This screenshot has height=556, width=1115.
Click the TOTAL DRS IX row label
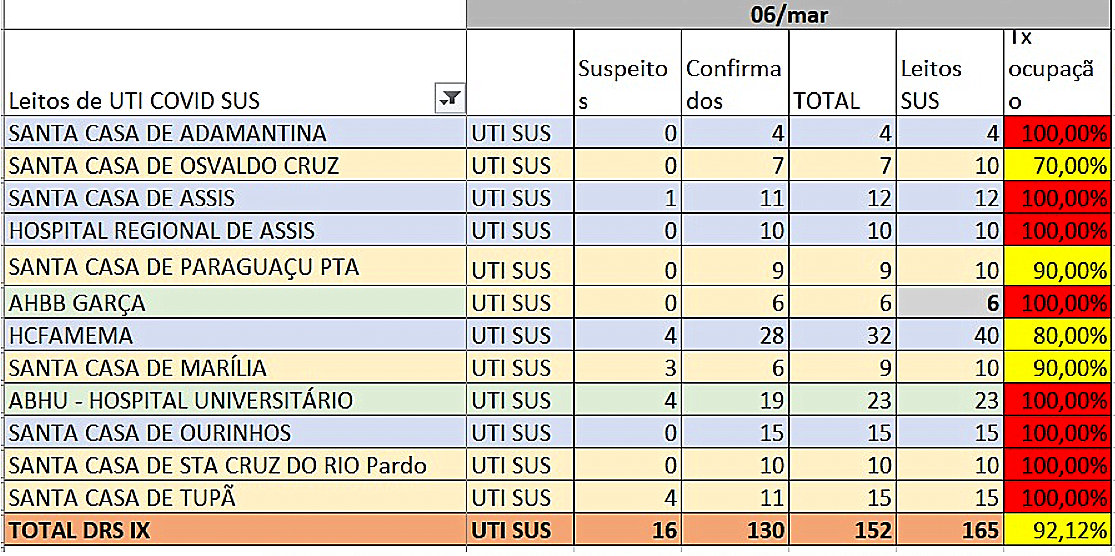[236, 530]
